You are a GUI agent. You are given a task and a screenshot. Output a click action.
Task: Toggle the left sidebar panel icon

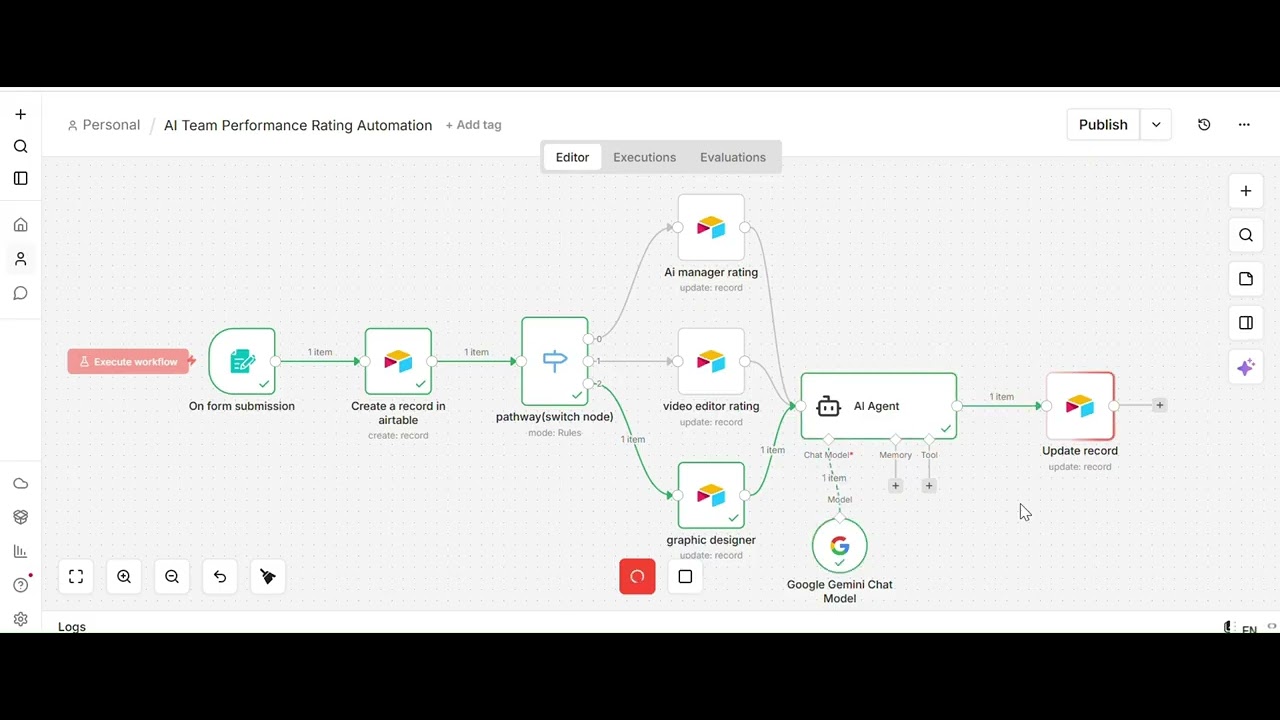click(20, 178)
